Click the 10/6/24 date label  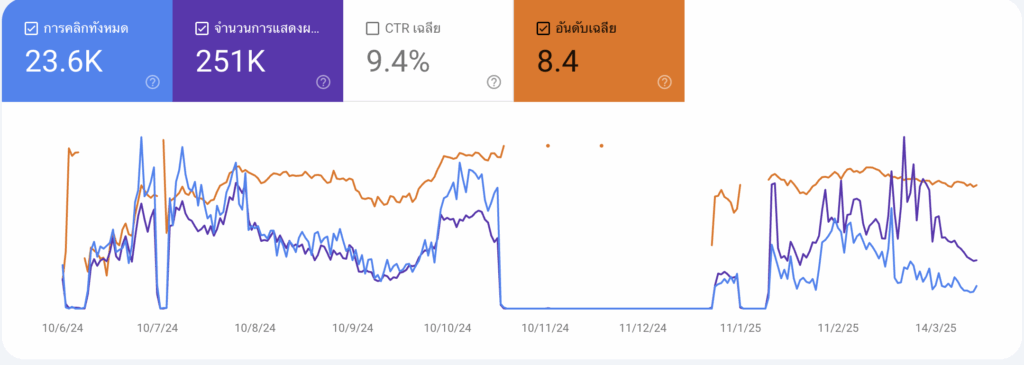pos(63,328)
